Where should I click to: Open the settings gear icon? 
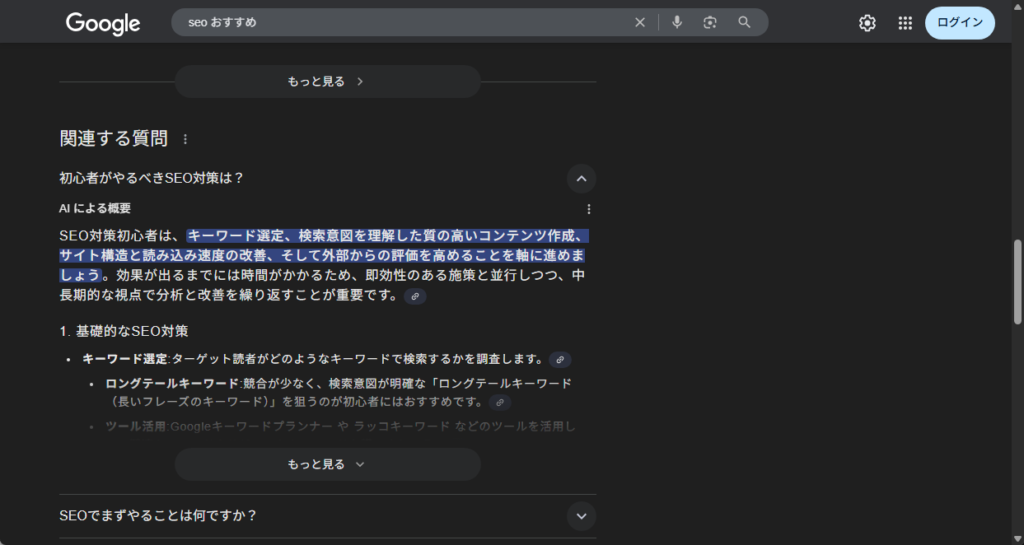pyautogui.click(x=867, y=23)
